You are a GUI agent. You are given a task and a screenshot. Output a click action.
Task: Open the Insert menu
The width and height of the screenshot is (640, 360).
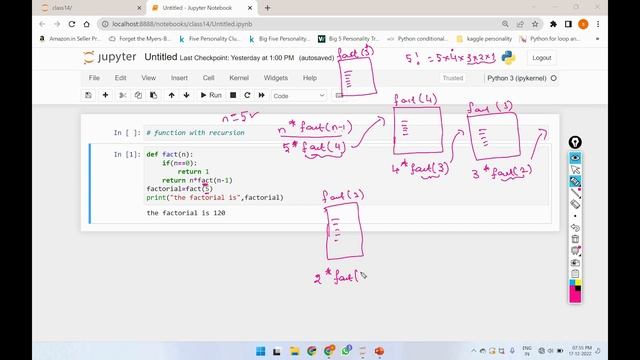click(179, 78)
